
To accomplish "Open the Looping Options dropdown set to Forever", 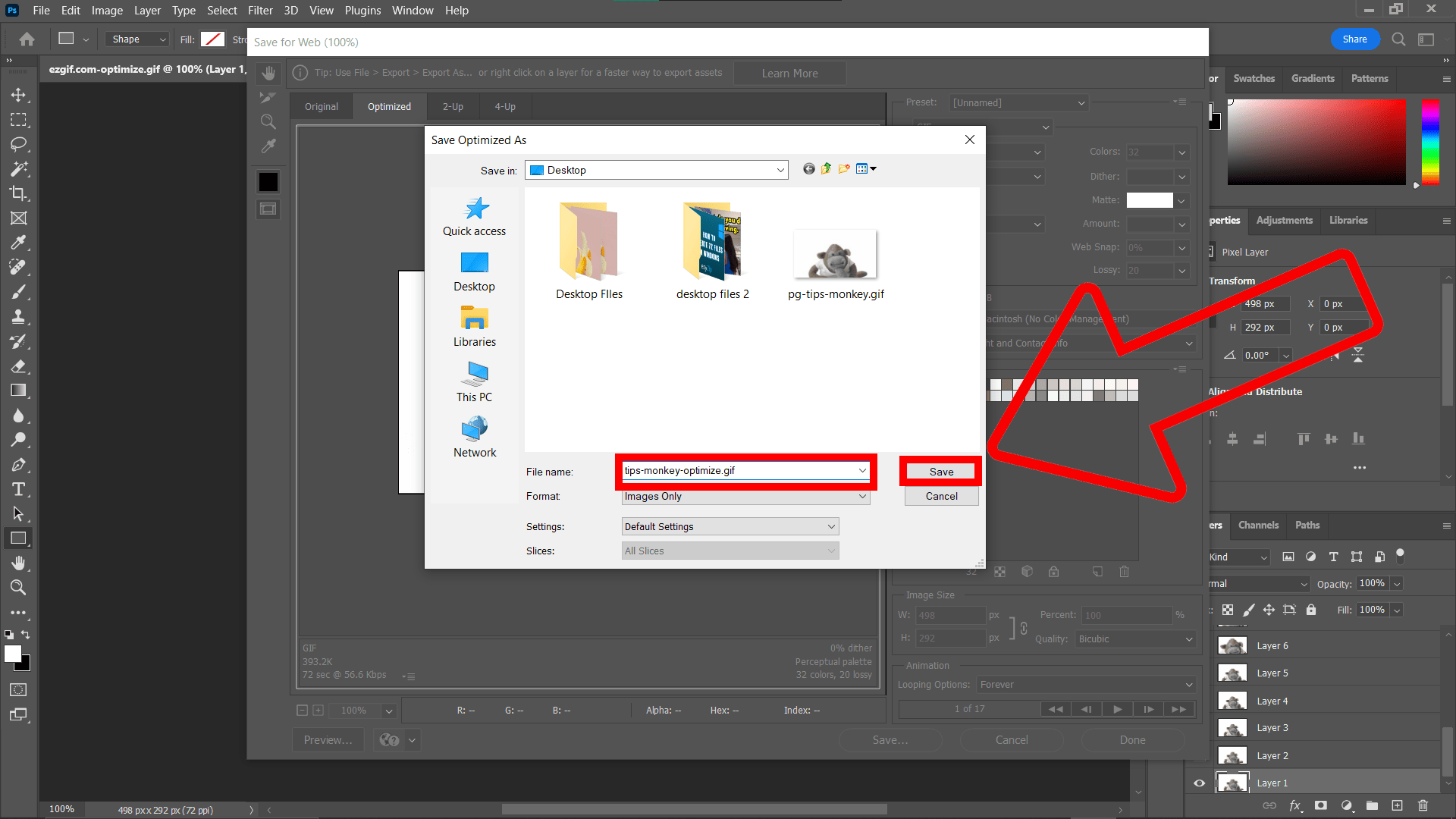I will pos(1084,684).
